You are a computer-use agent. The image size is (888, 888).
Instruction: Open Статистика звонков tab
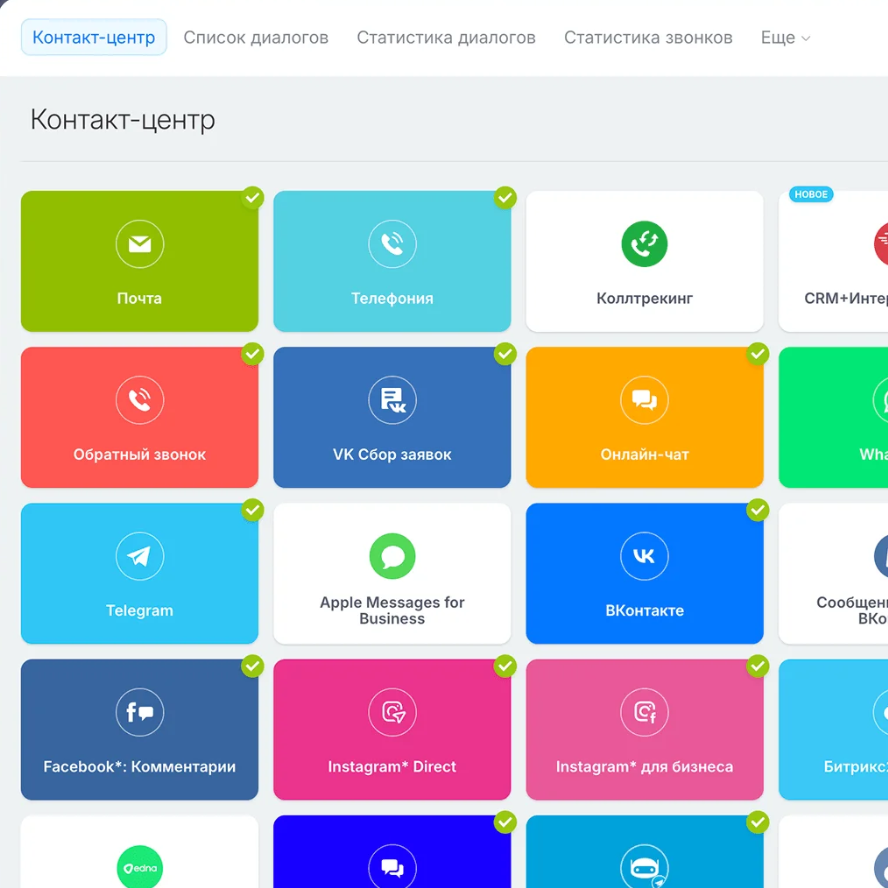pos(648,37)
